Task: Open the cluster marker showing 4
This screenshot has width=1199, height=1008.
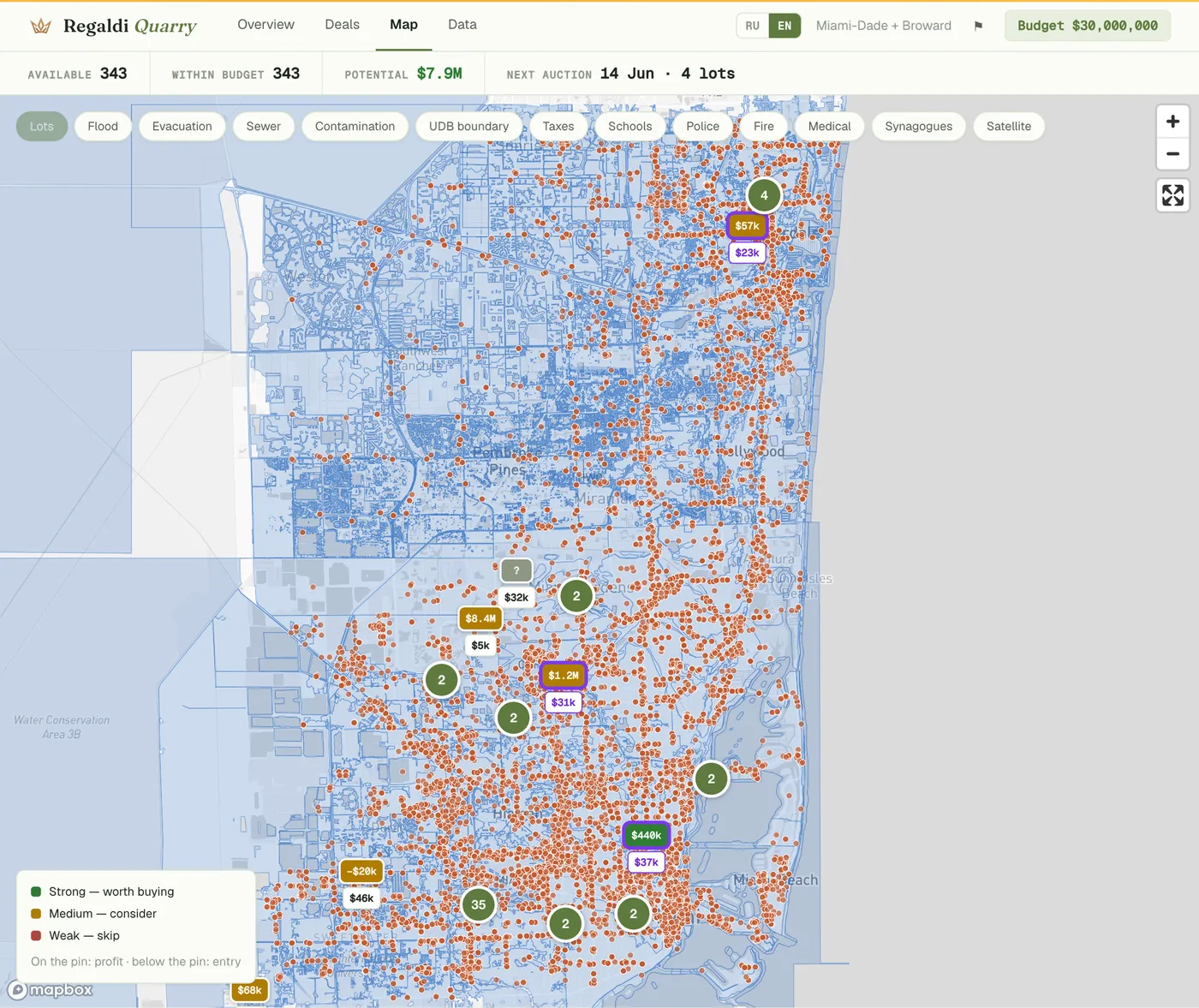Action: [x=764, y=195]
